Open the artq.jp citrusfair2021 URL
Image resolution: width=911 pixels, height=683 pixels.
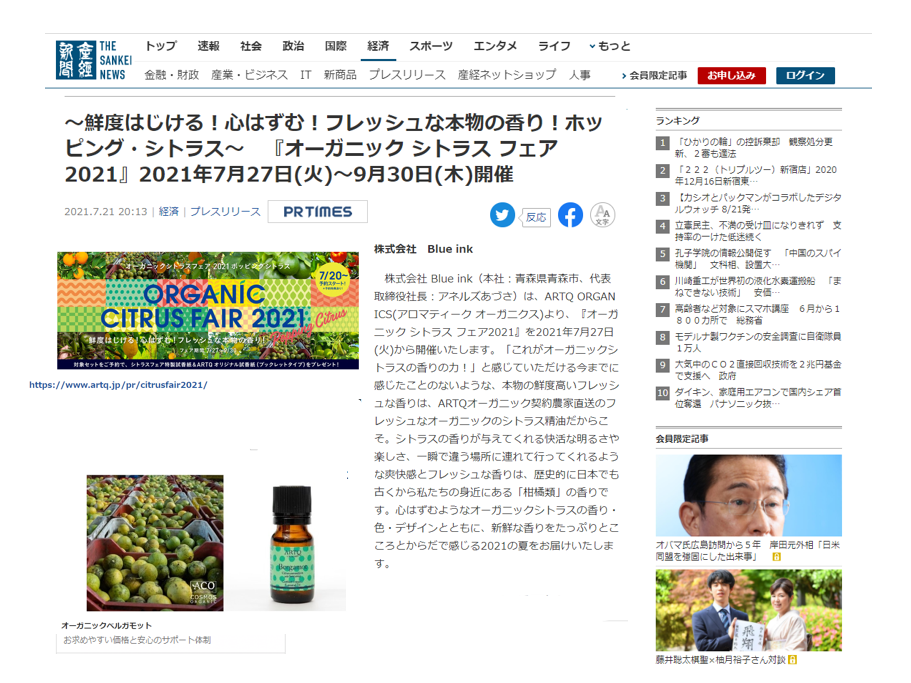[118, 385]
